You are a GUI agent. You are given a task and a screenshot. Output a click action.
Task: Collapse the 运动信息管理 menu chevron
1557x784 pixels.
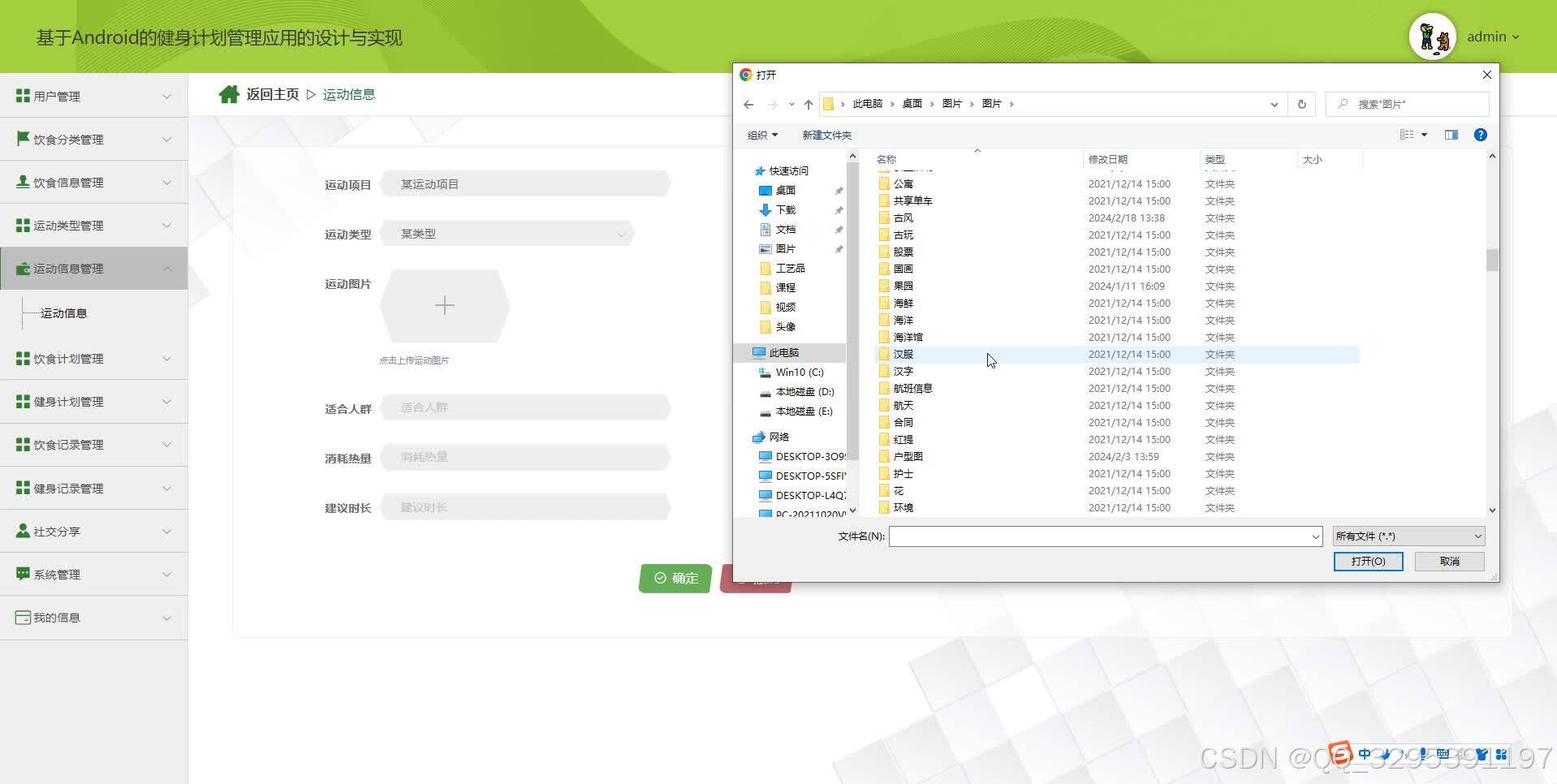tap(166, 269)
